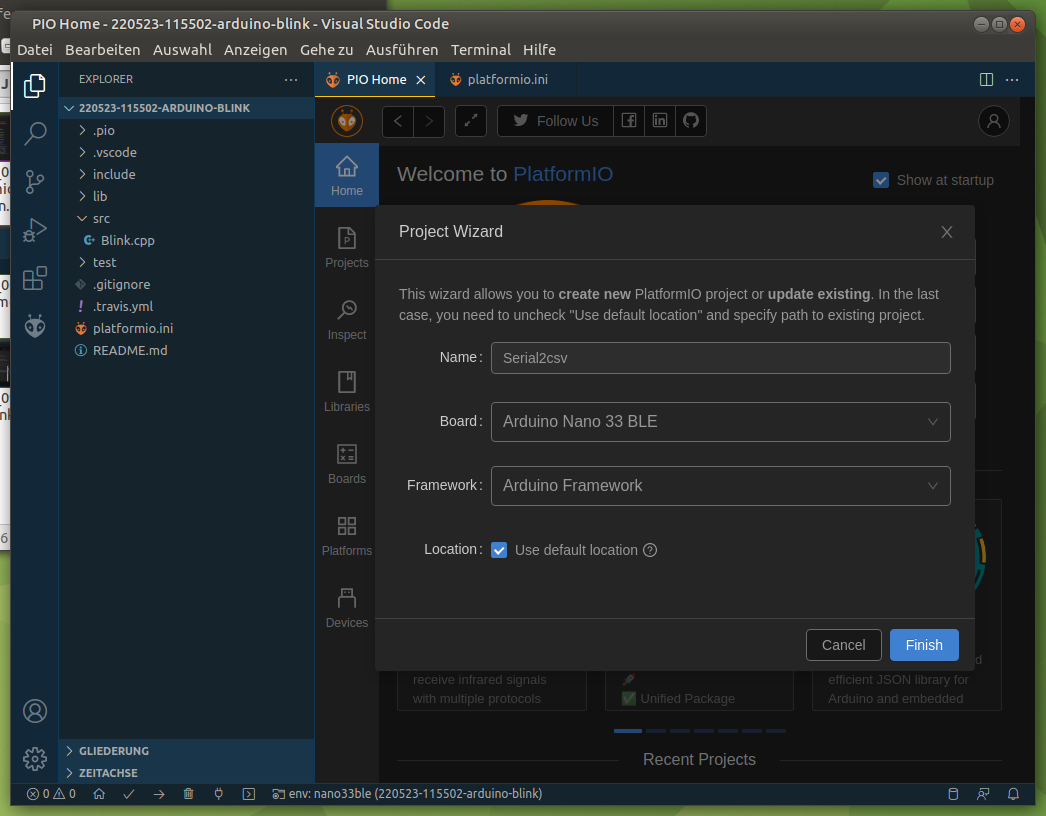
Task: Expand the include folder
Action: pos(187,174)
